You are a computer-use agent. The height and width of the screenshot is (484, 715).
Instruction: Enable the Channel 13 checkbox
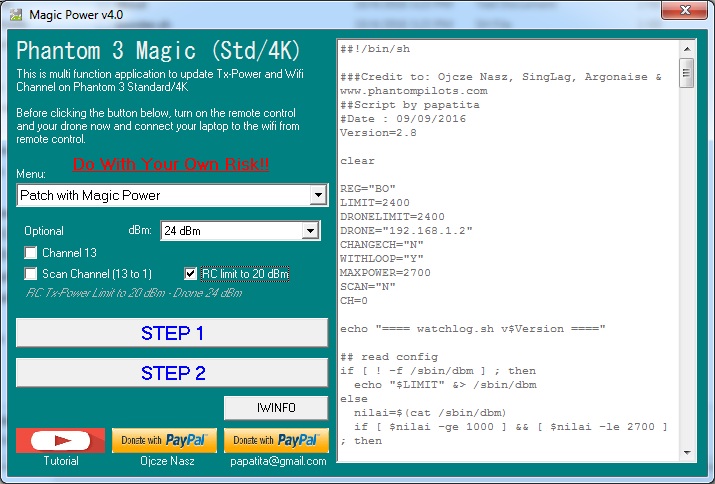pyautogui.click(x=31, y=253)
